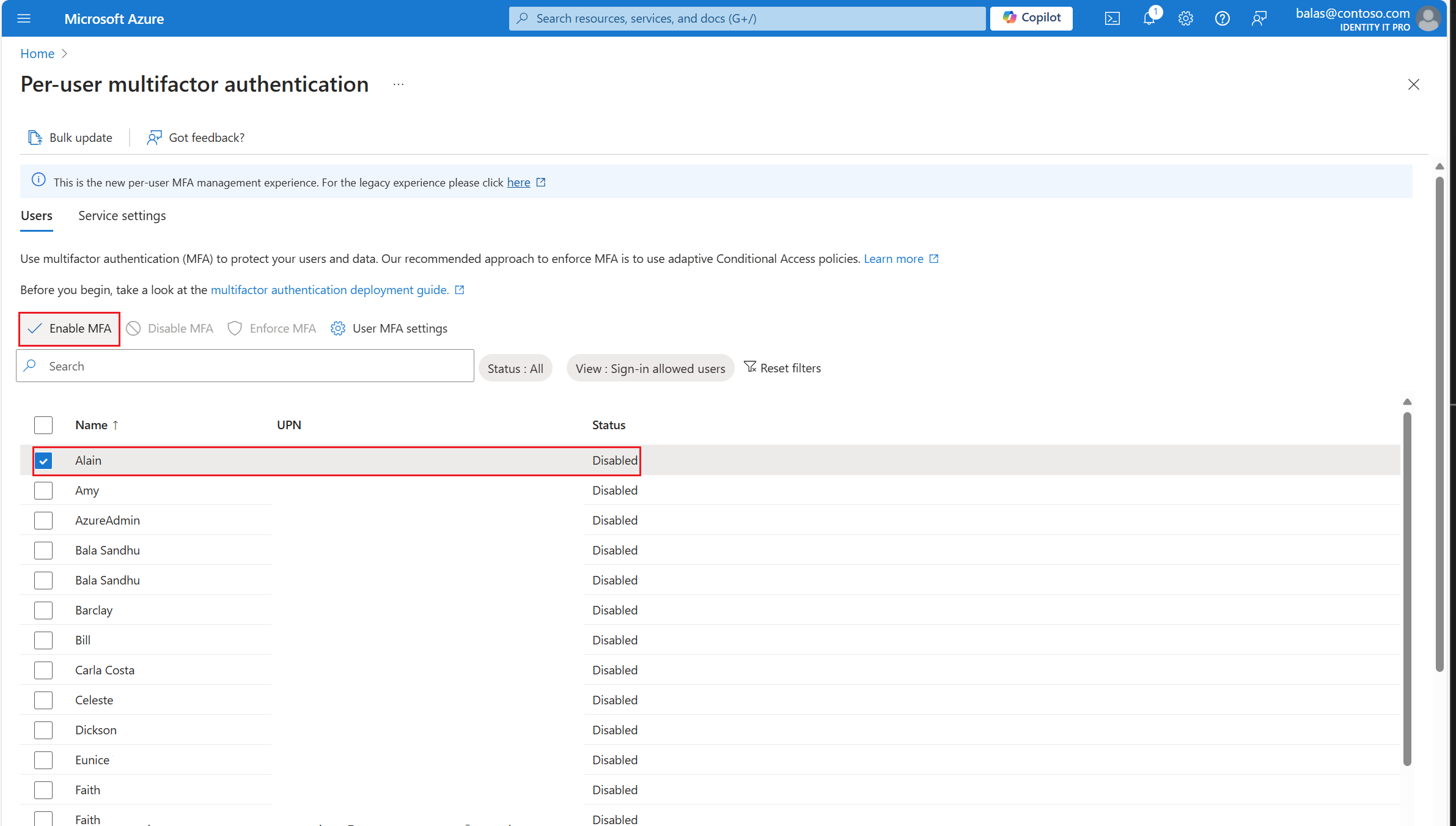Expand the ellipsis menu options
This screenshot has width=1456, height=826.
click(x=399, y=84)
